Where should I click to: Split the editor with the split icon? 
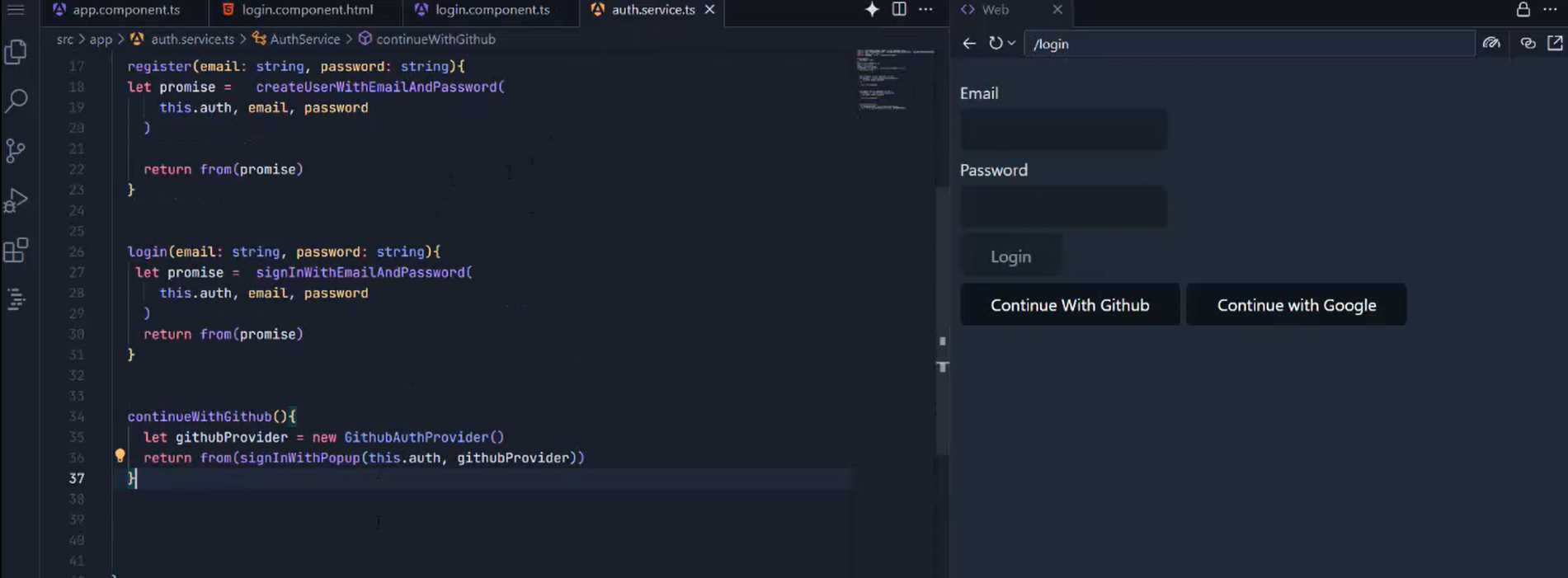pyautogui.click(x=899, y=10)
